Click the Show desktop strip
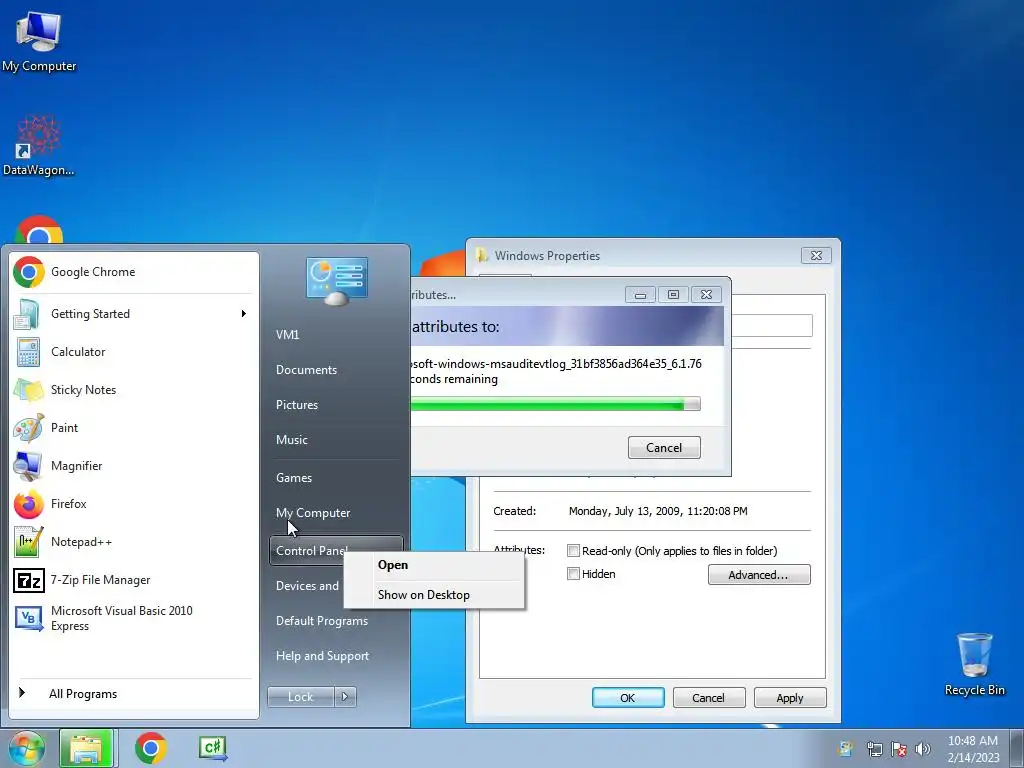 [1017, 748]
